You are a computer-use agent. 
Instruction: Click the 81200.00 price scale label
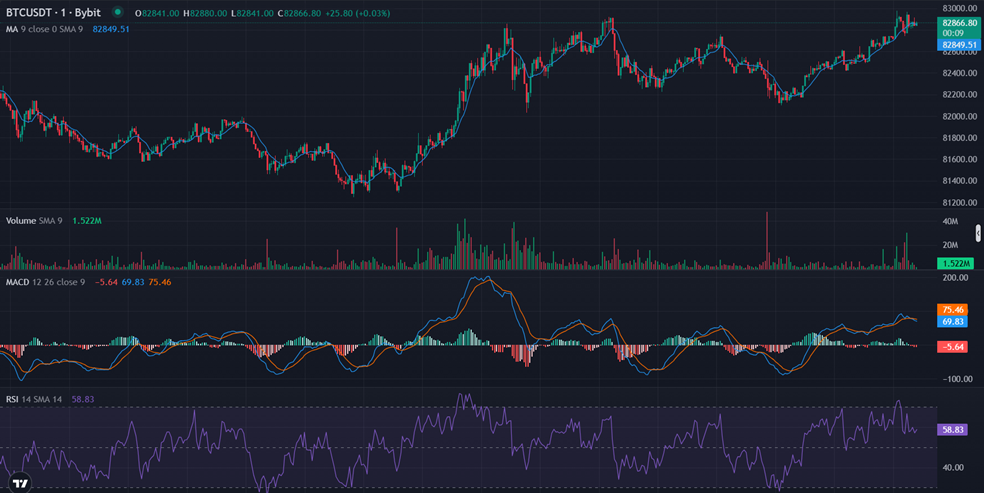[x=960, y=203]
